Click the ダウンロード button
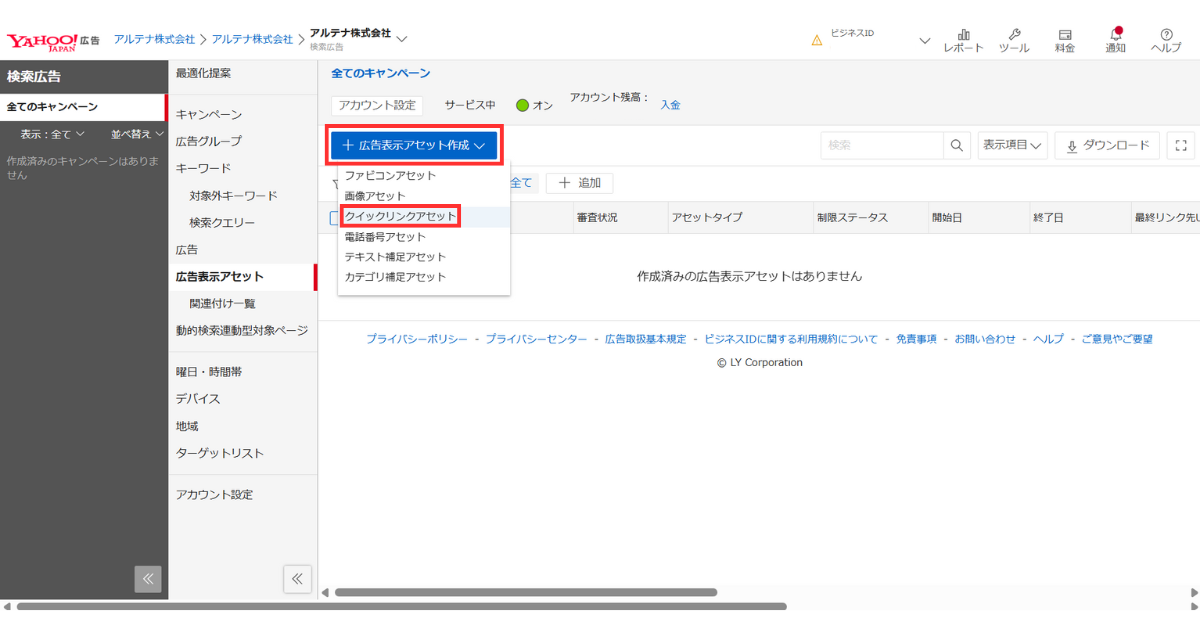Image resolution: width=1200 pixels, height=630 pixels. 1107,145
